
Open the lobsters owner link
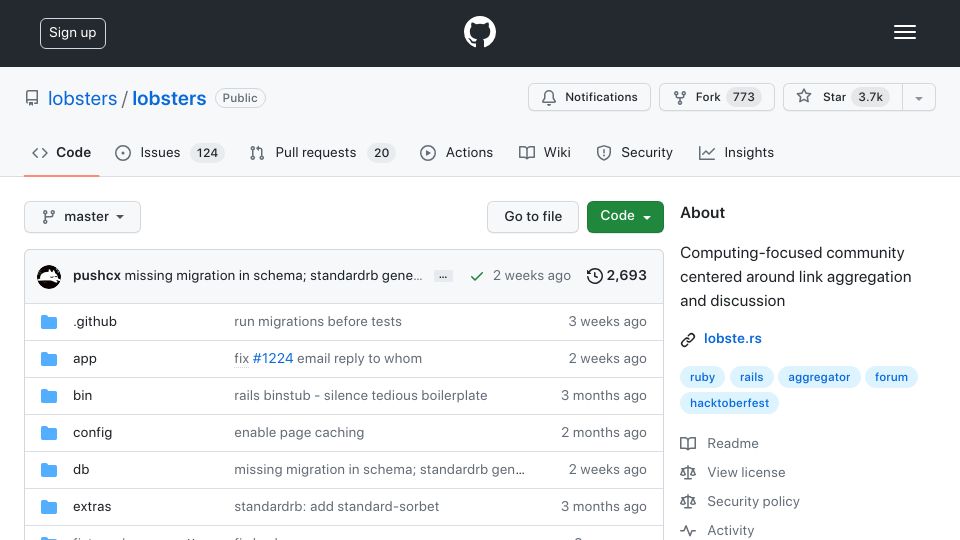[82, 98]
